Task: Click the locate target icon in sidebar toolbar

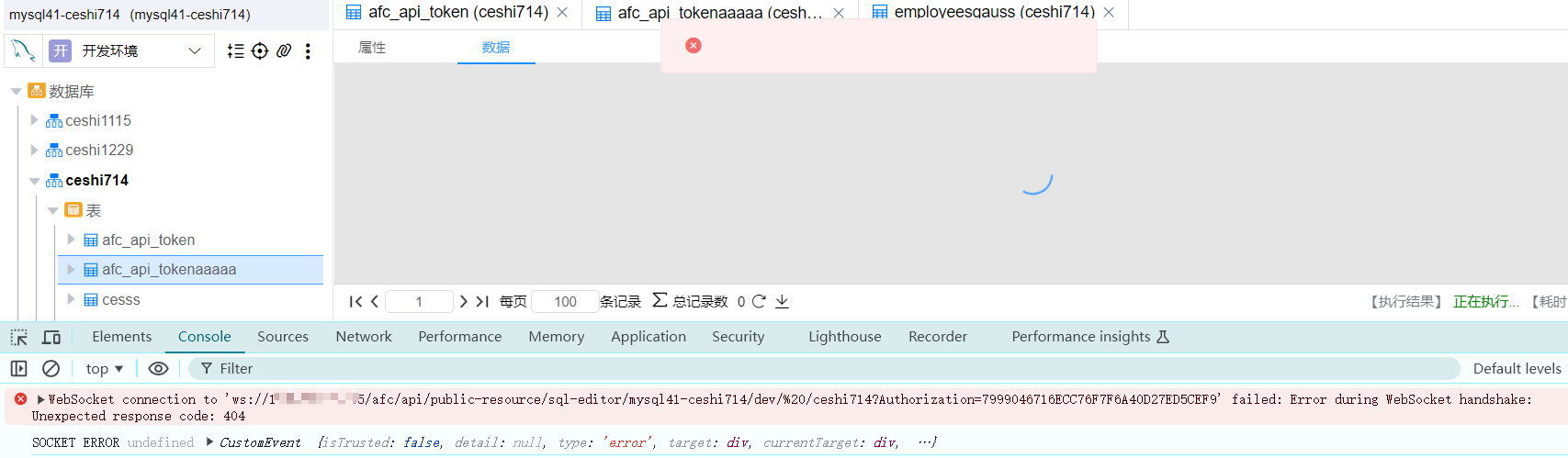Action: [260, 51]
